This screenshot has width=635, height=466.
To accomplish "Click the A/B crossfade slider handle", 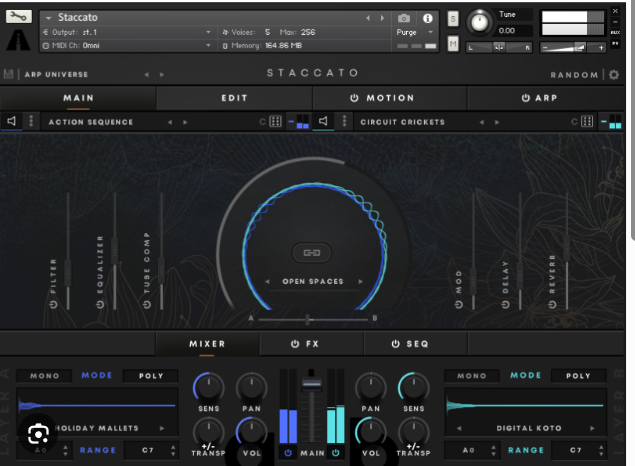I will pos(308,319).
